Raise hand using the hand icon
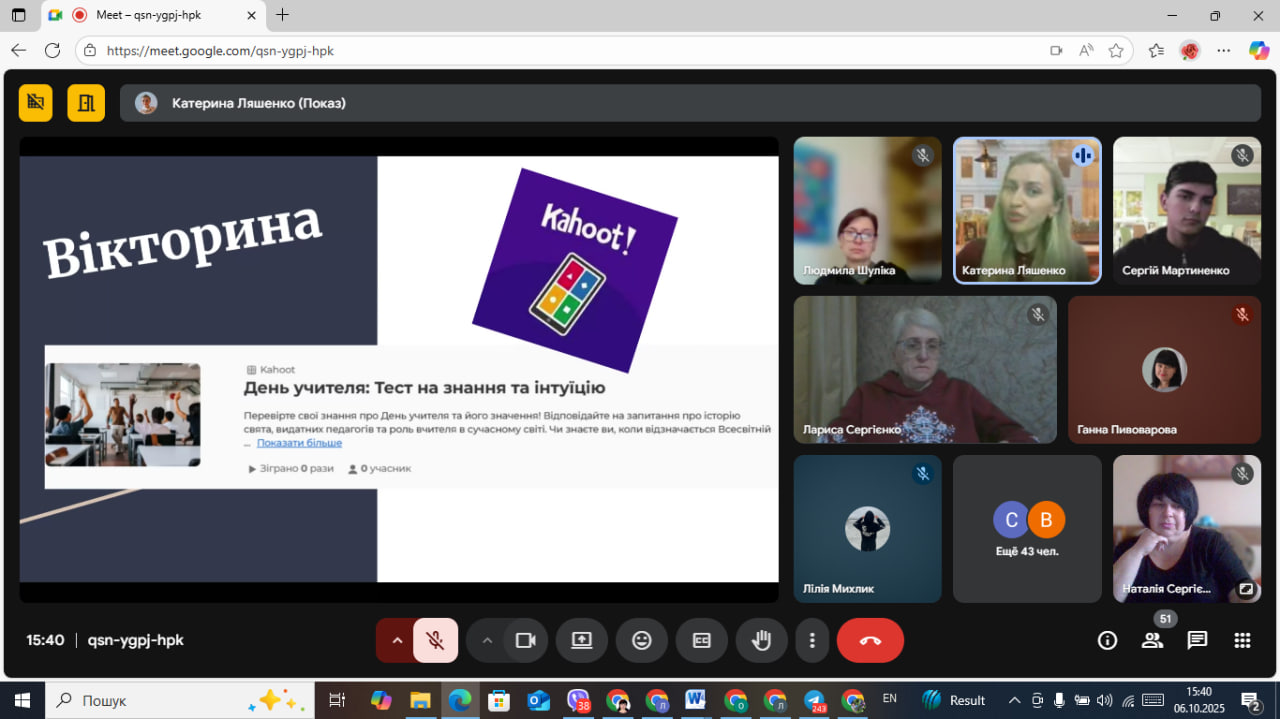Image resolution: width=1280 pixels, height=719 pixels. 761,641
